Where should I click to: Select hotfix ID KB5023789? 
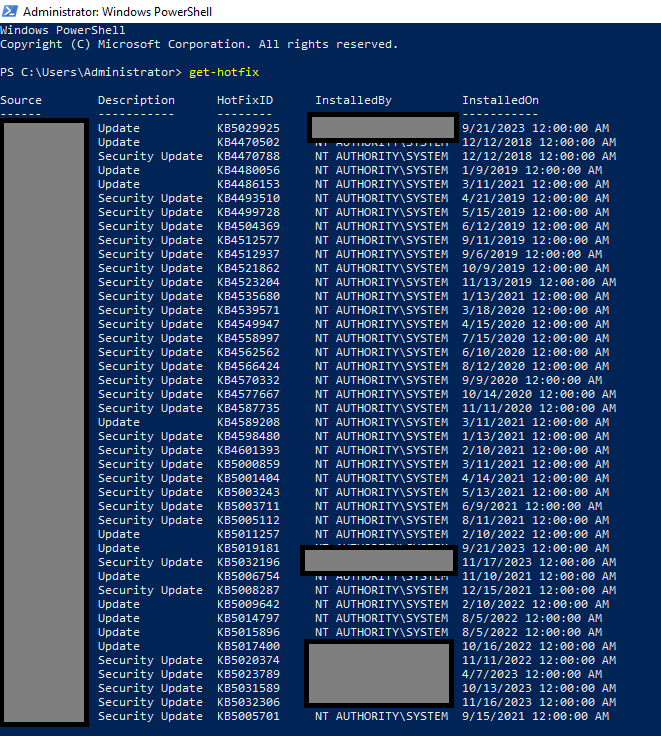point(248,675)
